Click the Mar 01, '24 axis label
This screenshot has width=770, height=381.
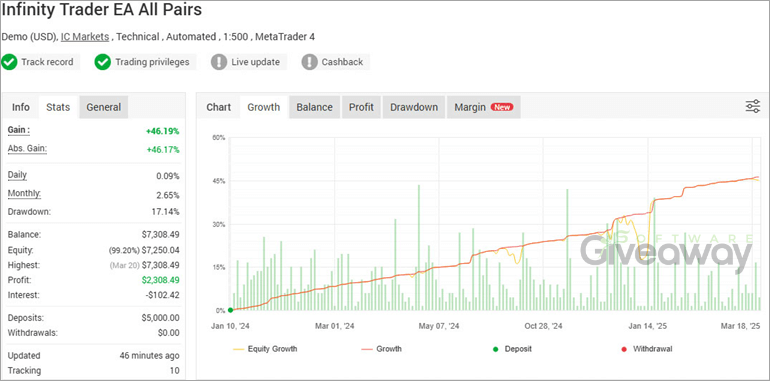pos(335,326)
